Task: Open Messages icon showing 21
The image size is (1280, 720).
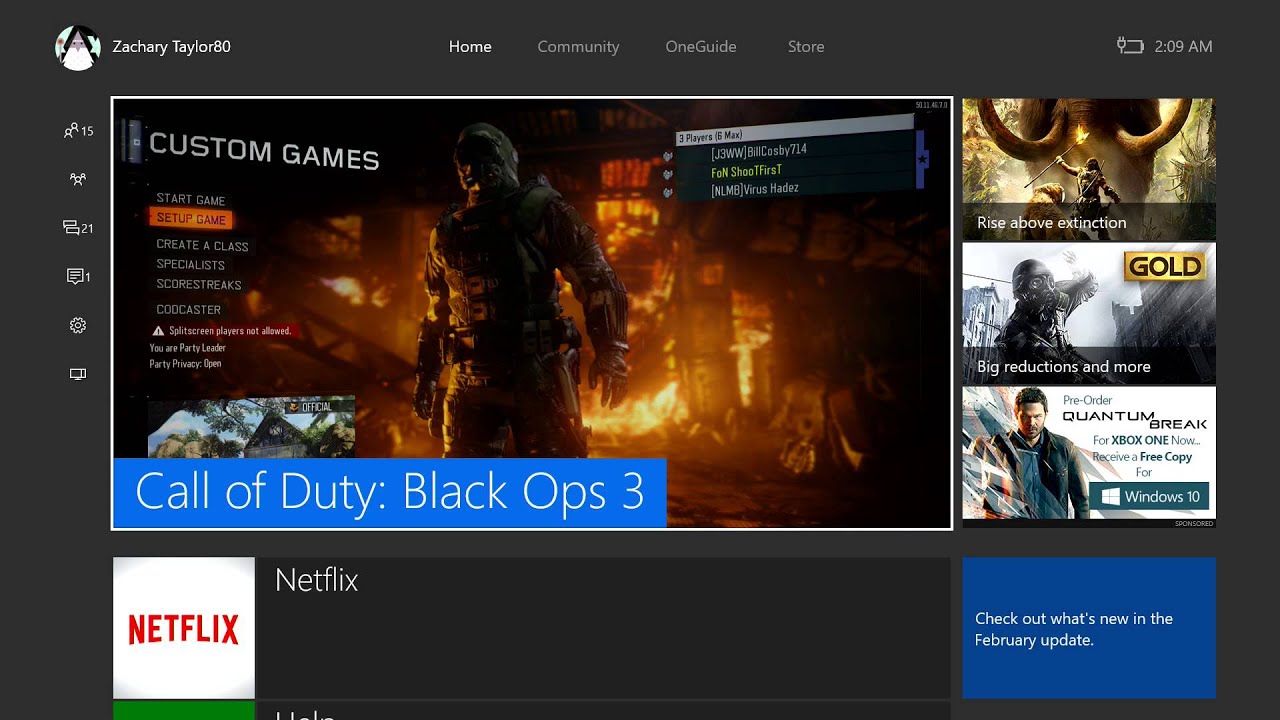Action: 78,228
